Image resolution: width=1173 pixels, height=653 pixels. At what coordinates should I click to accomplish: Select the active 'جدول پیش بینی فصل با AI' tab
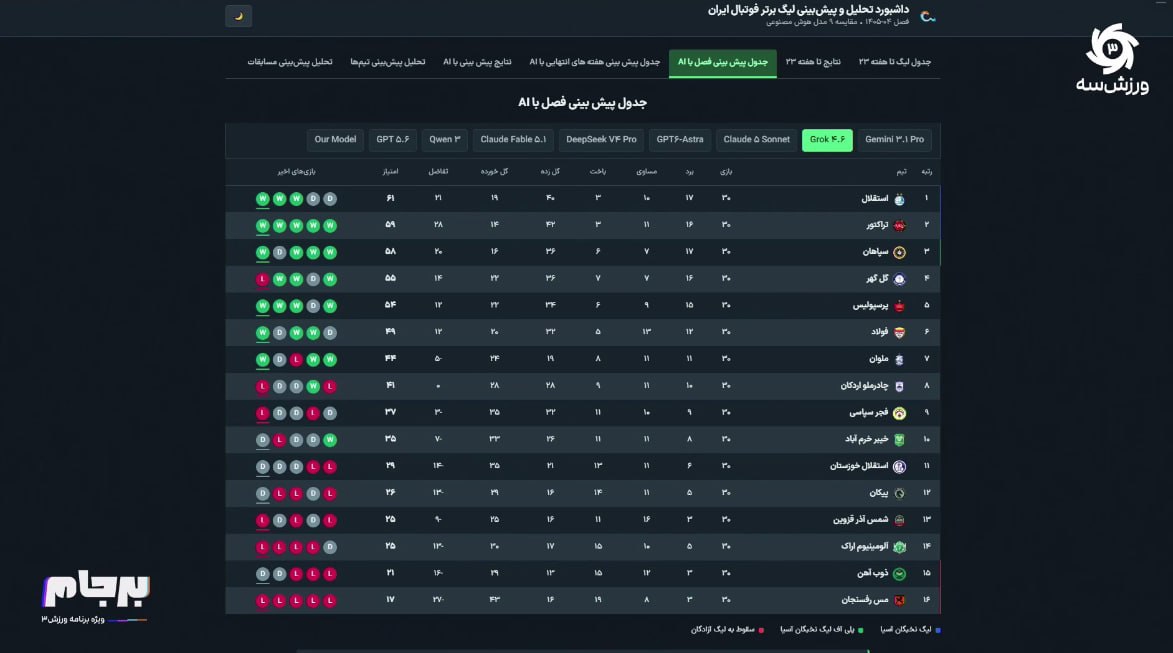[x=723, y=62]
